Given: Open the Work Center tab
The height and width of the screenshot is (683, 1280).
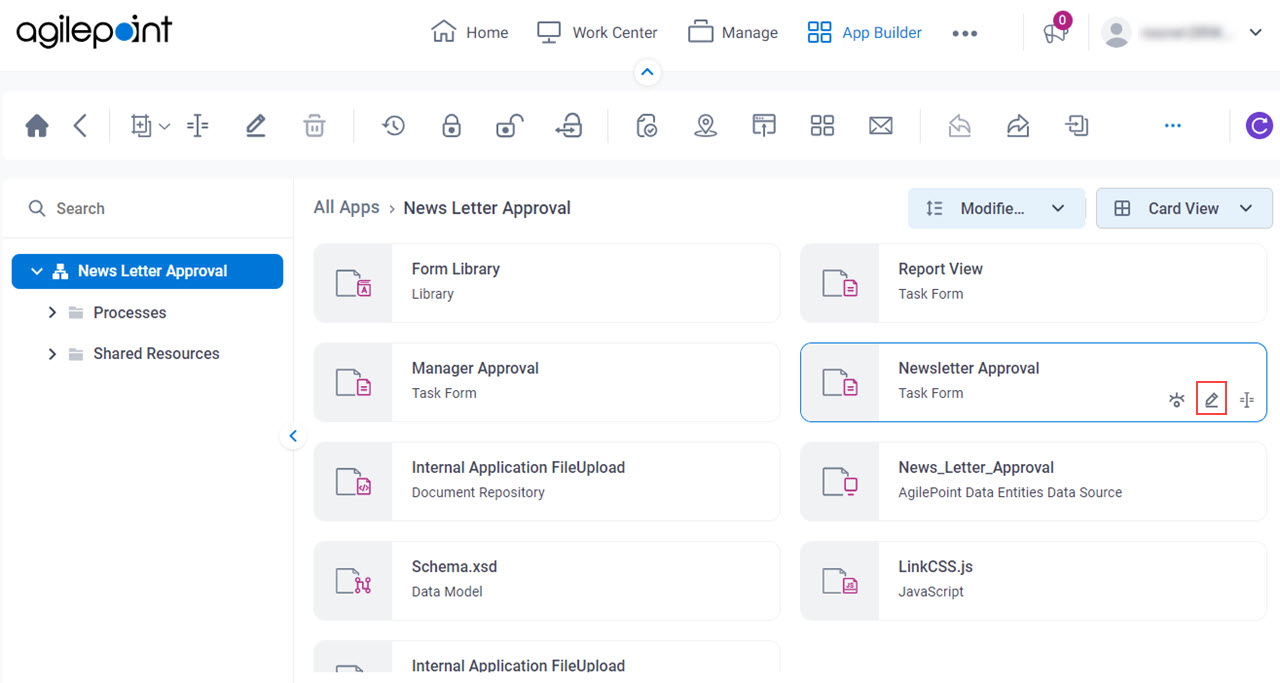Looking at the screenshot, I should pyautogui.click(x=597, y=33).
